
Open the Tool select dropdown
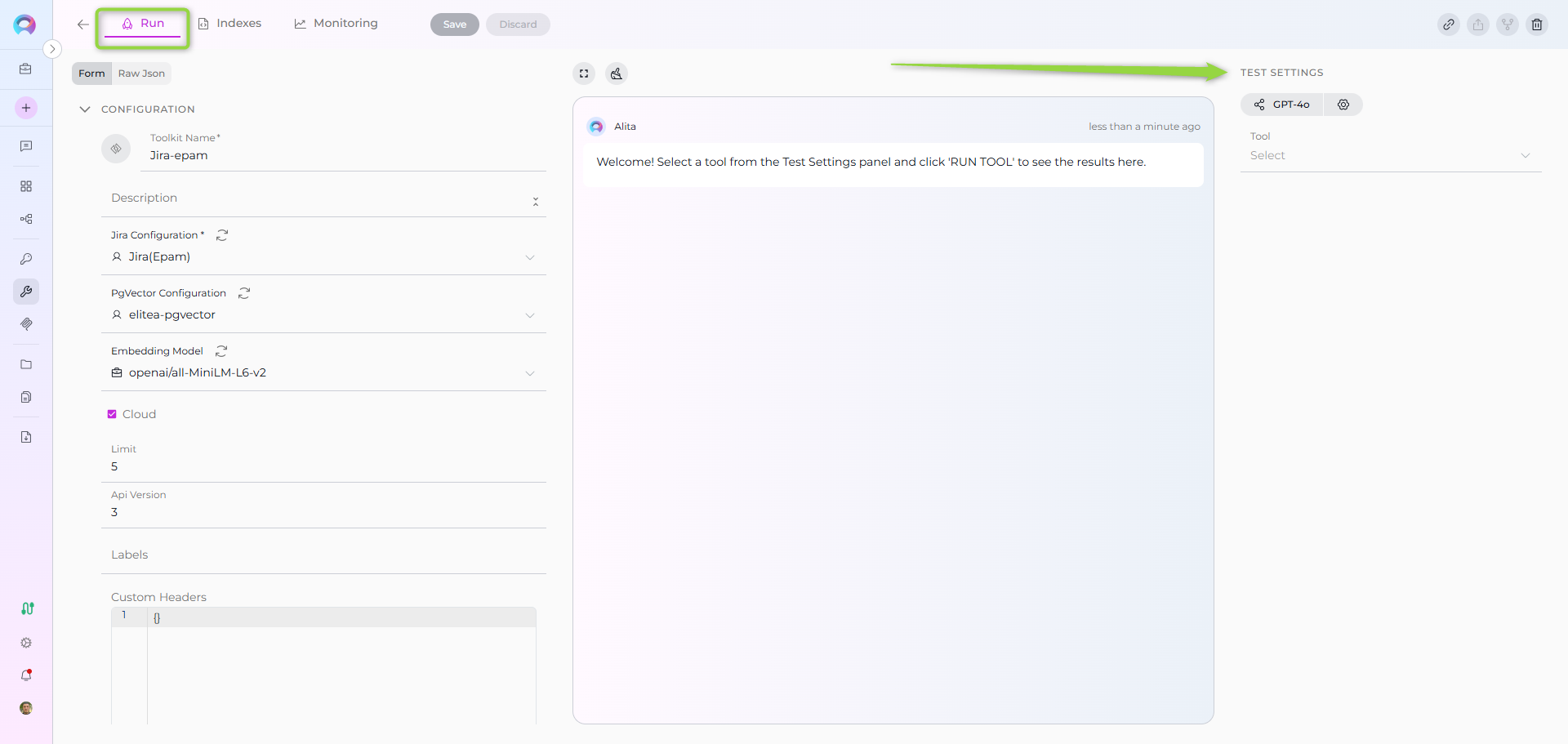coord(1390,155)
